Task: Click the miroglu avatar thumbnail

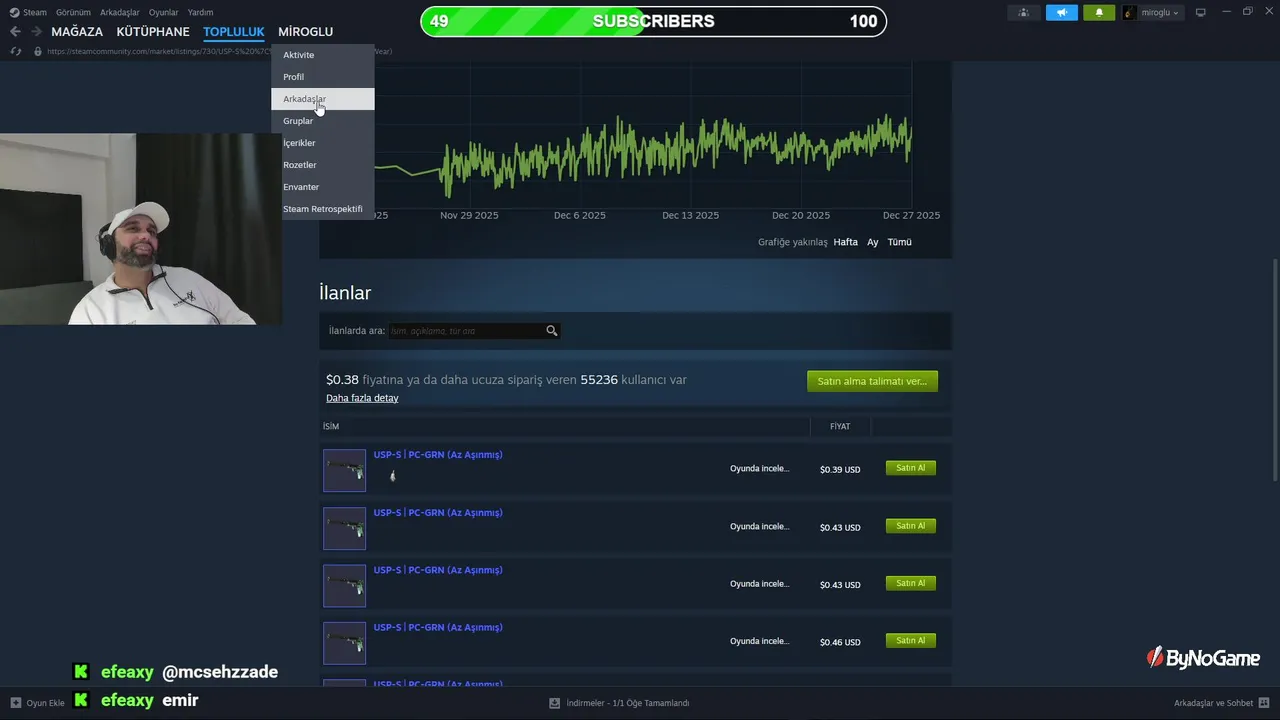Action: (1130, 12)
